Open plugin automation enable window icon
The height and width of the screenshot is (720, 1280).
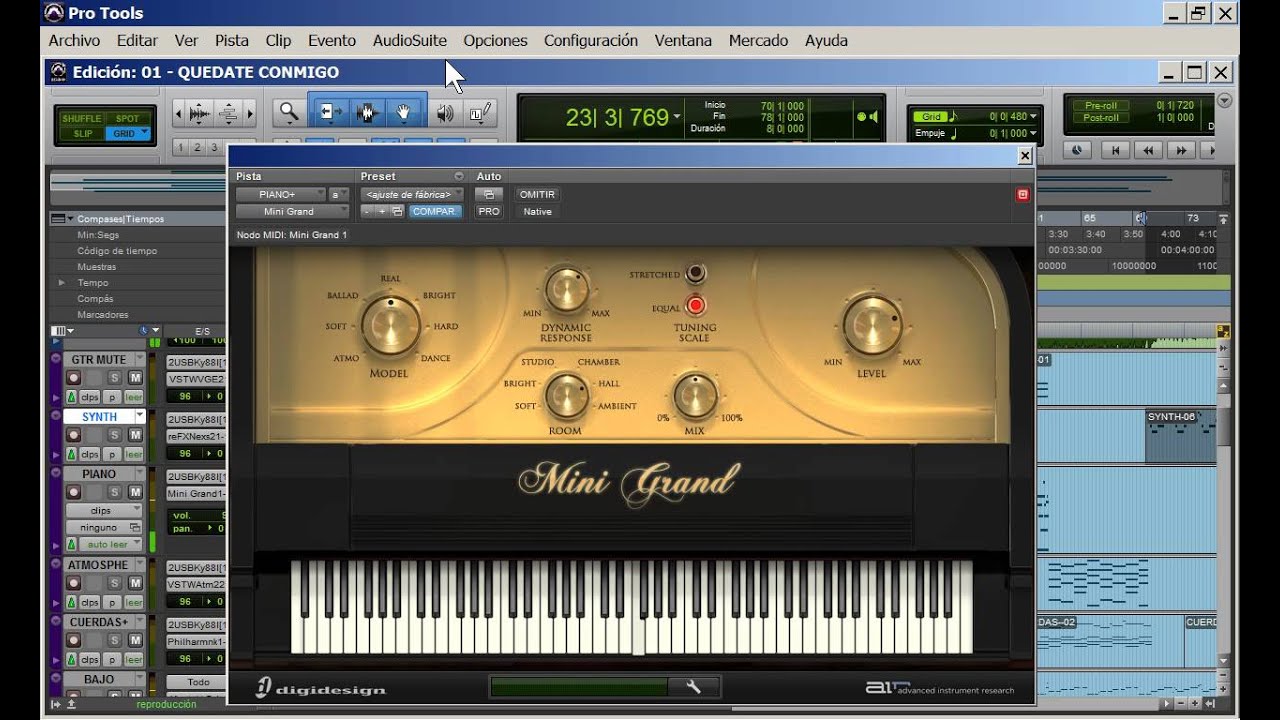click(x=489, y=194)
